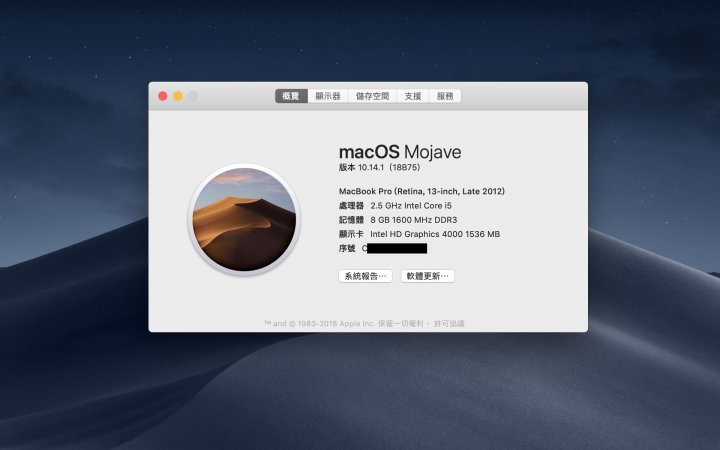Image resolution: width=720 pixels, height=450 pixels.
Task: Click the Intel HD Graphics 4000 text
Action: pyautogui.click(x=435, y=234)
